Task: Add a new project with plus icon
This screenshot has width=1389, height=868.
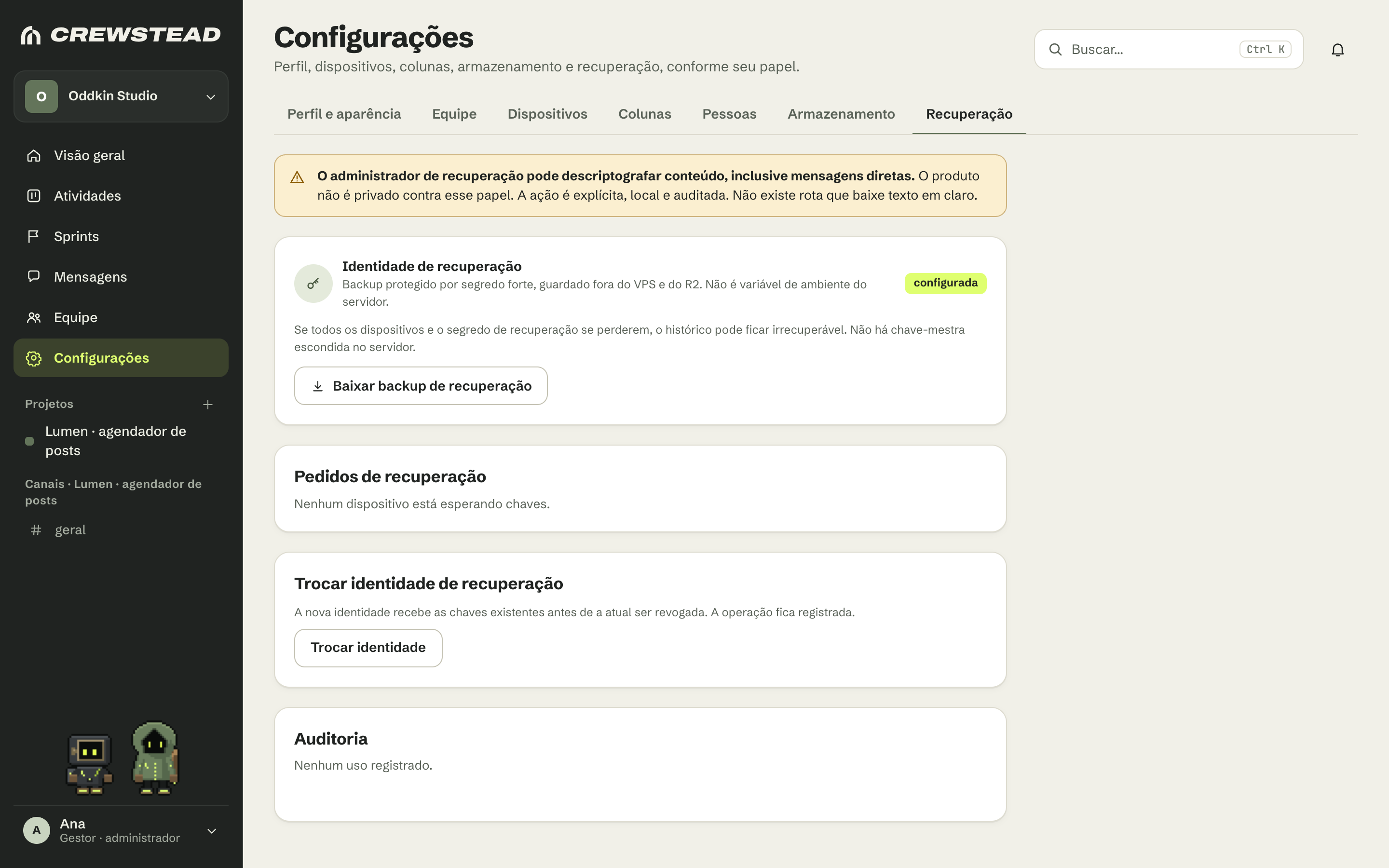Action: pyautogui.click(x=208, y=405)
